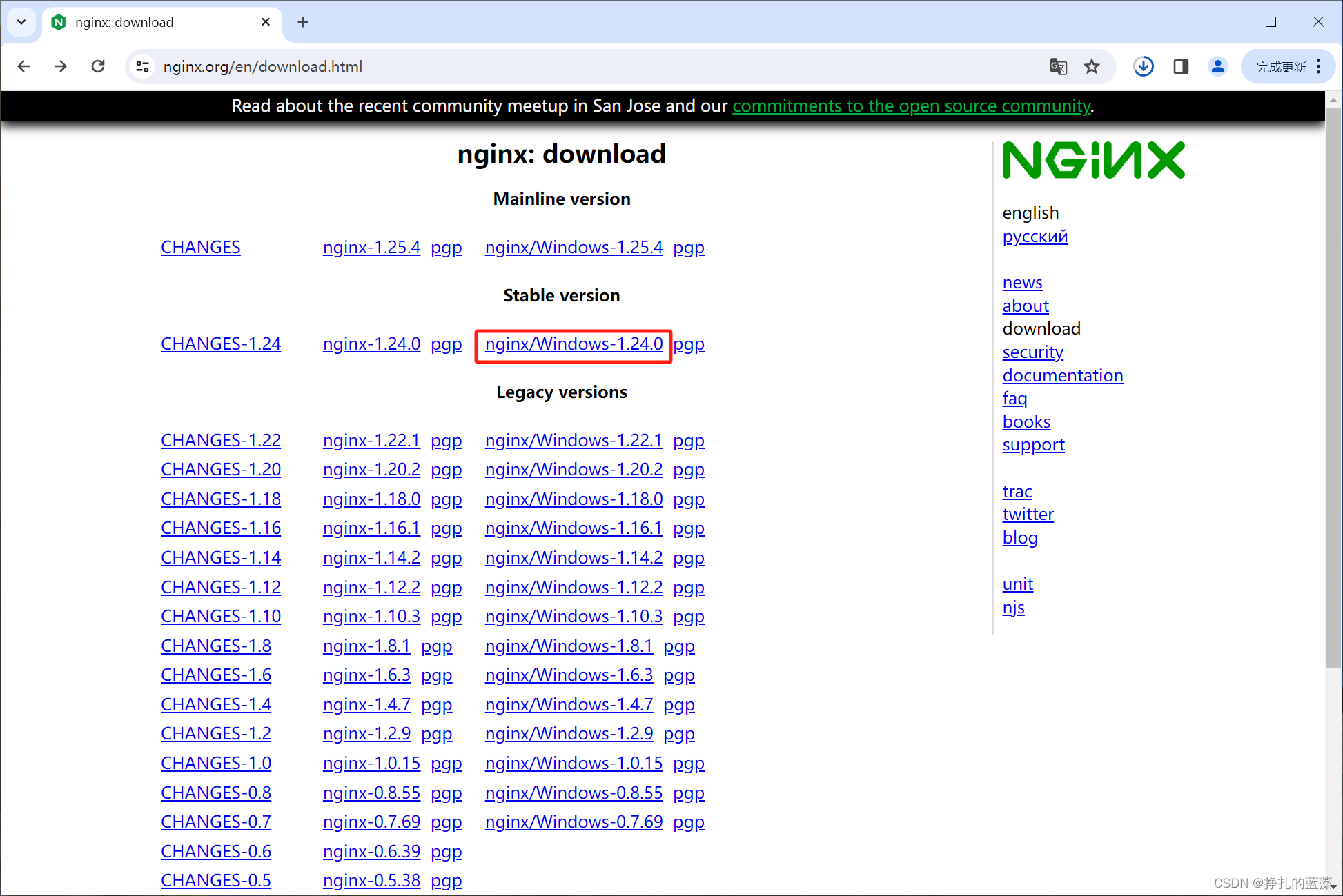
Task: Expand the tab search dropdown arrow
Action: click(x=21, y=22)
